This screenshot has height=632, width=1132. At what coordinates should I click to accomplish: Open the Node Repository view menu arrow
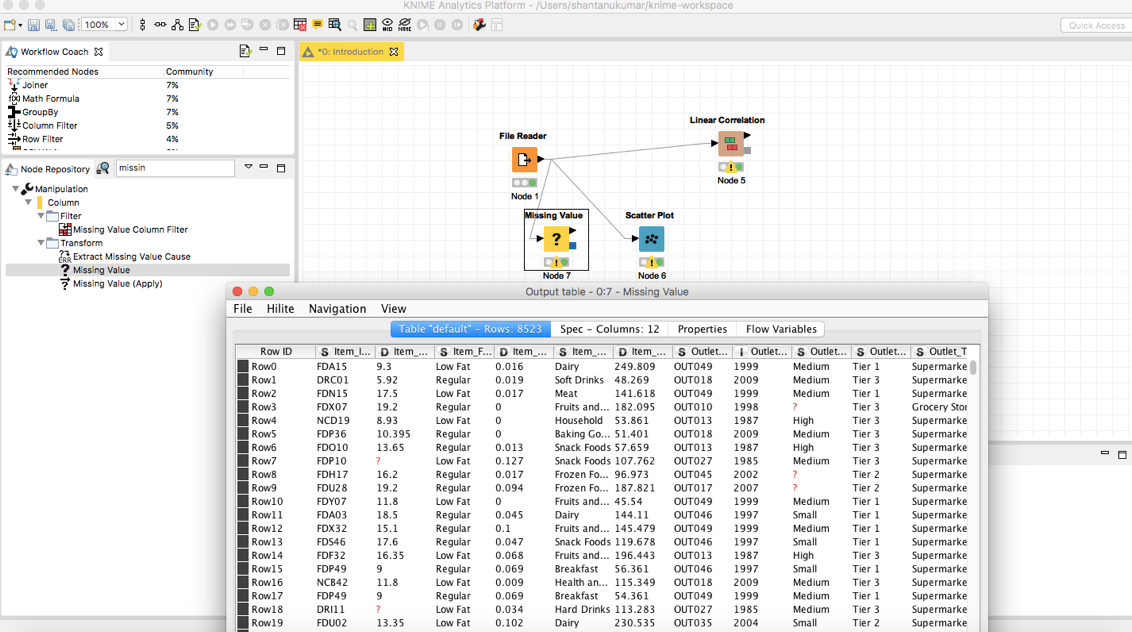[248, 168]
